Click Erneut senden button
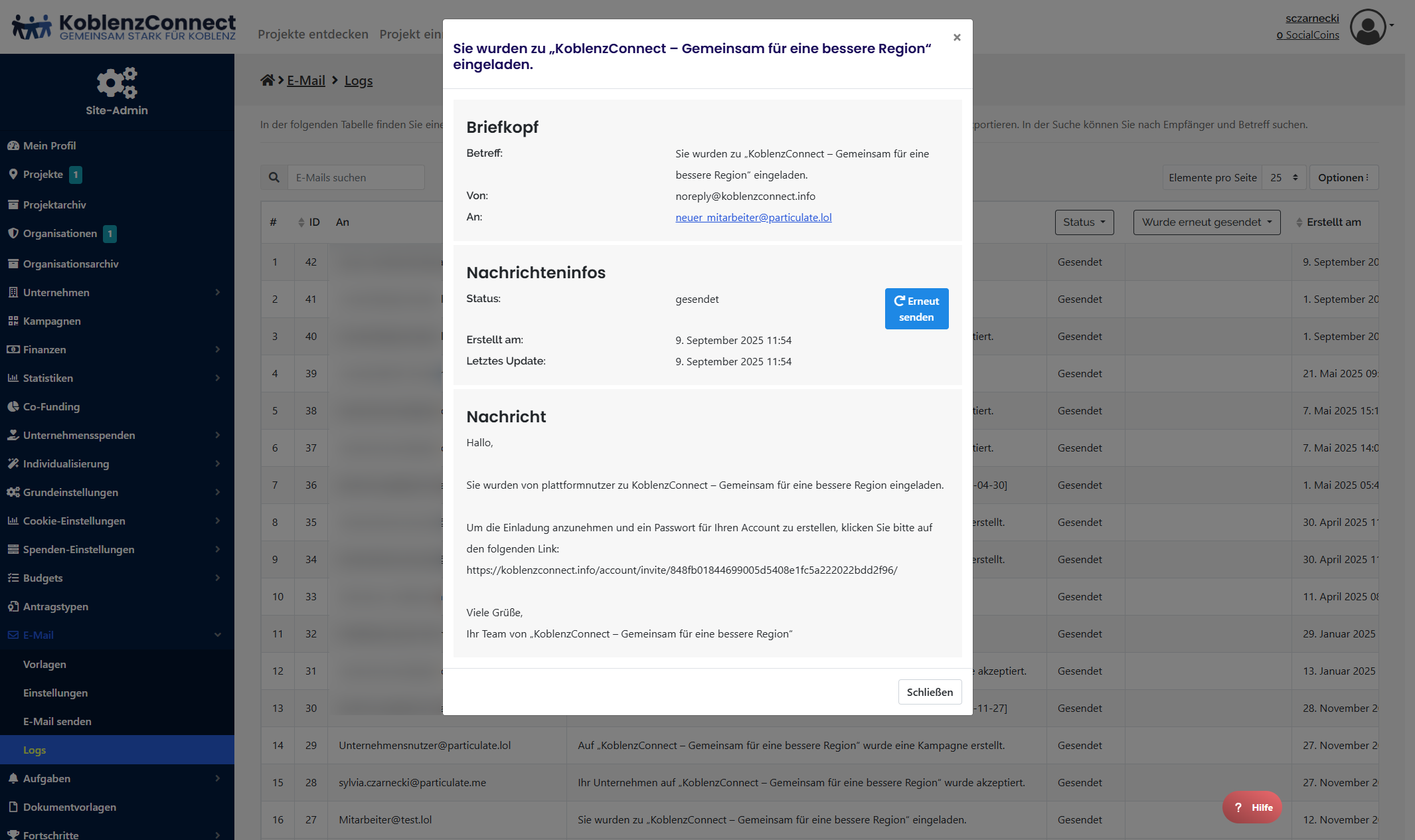The width and height of the screenshot is (1415, 840). [916, 309]
